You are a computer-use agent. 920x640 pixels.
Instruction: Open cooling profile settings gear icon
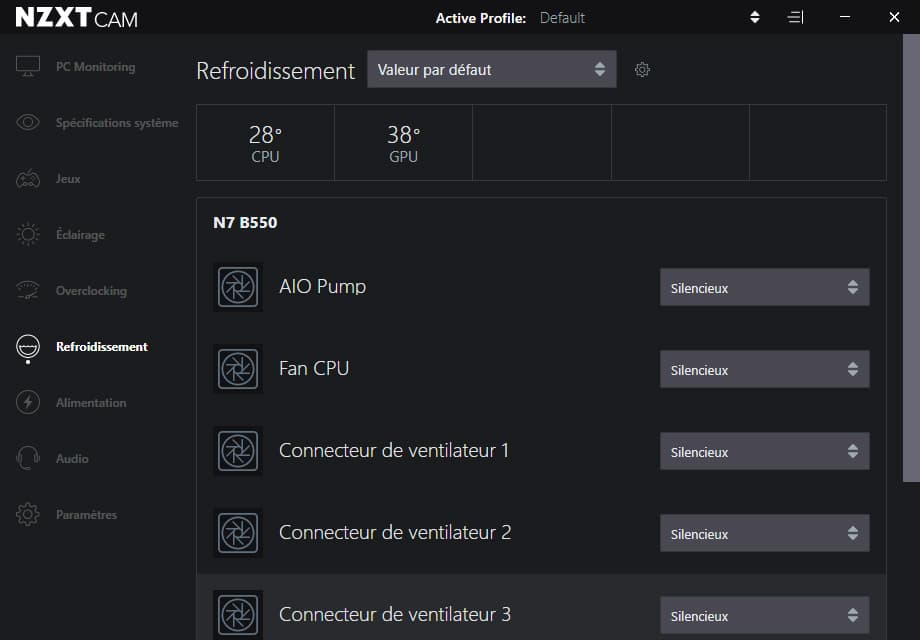click(642, 70)
